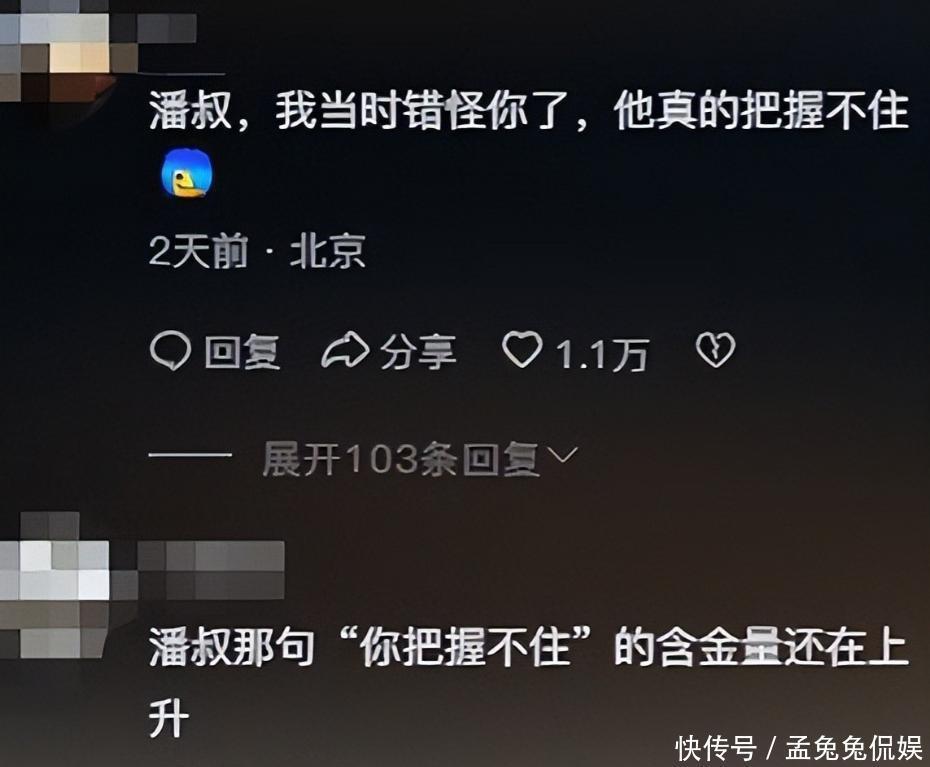This screenshot has height=767, width=930.
Task: Click the first commenter's blurred username
Action: pos(167,28)
